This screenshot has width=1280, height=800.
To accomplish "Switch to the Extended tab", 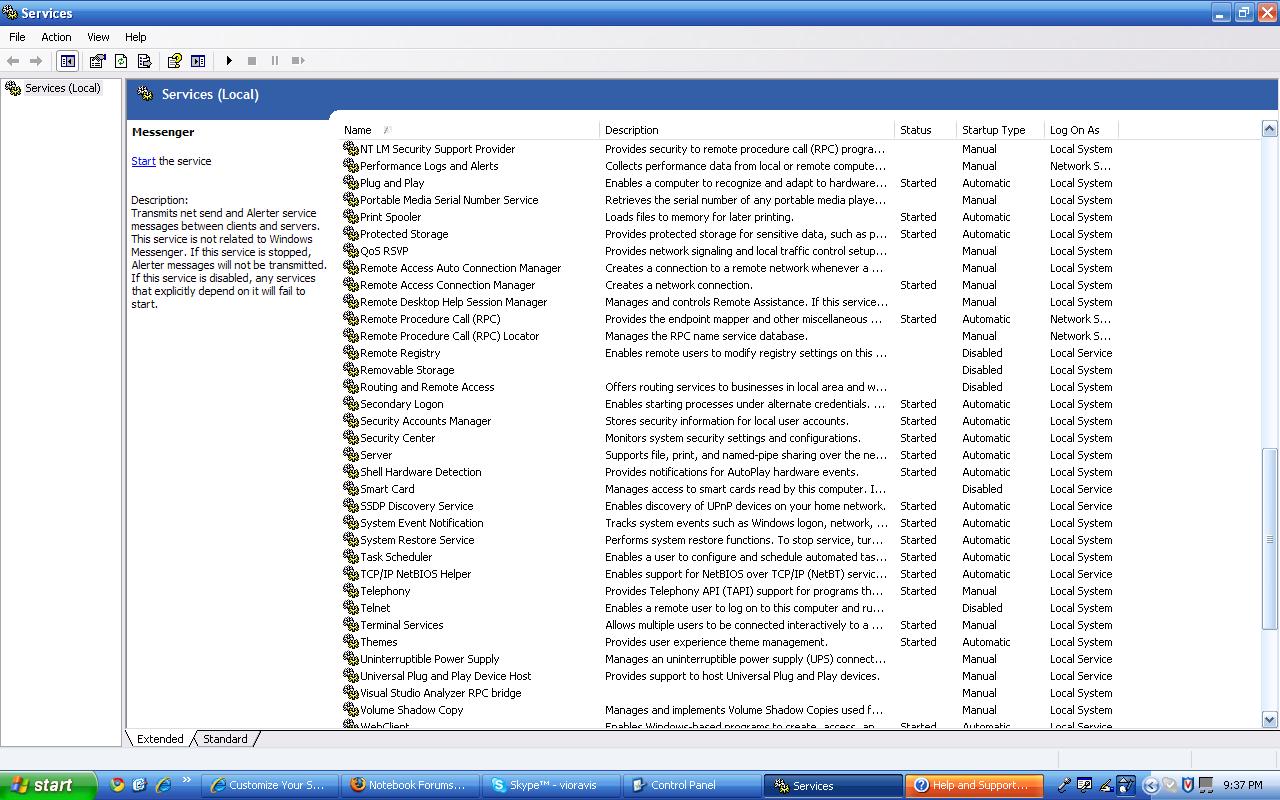I will 160,739.
